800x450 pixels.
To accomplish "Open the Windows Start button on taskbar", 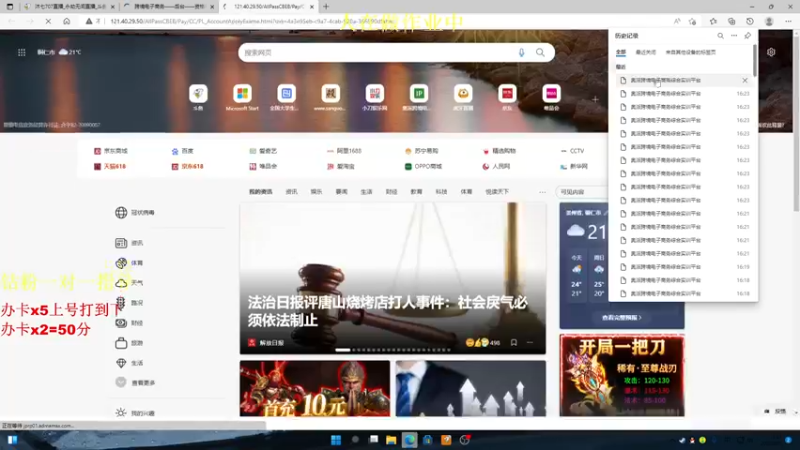I will point(336,440).
